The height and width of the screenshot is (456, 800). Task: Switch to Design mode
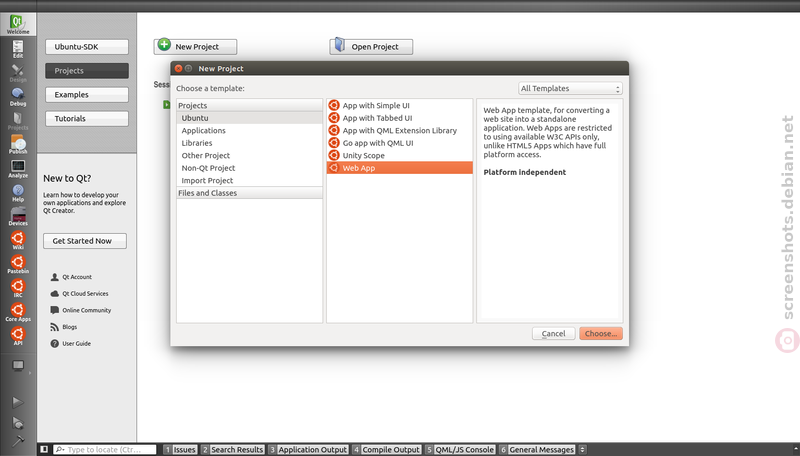18,72
